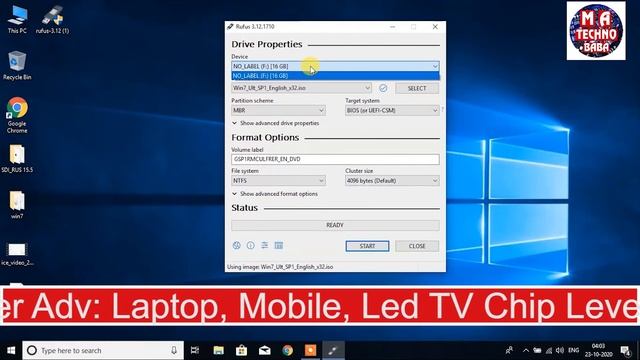Open Rufus language settings globe icon
The height and width of the screenshot is (360, 640).
[x=236, y=245]
